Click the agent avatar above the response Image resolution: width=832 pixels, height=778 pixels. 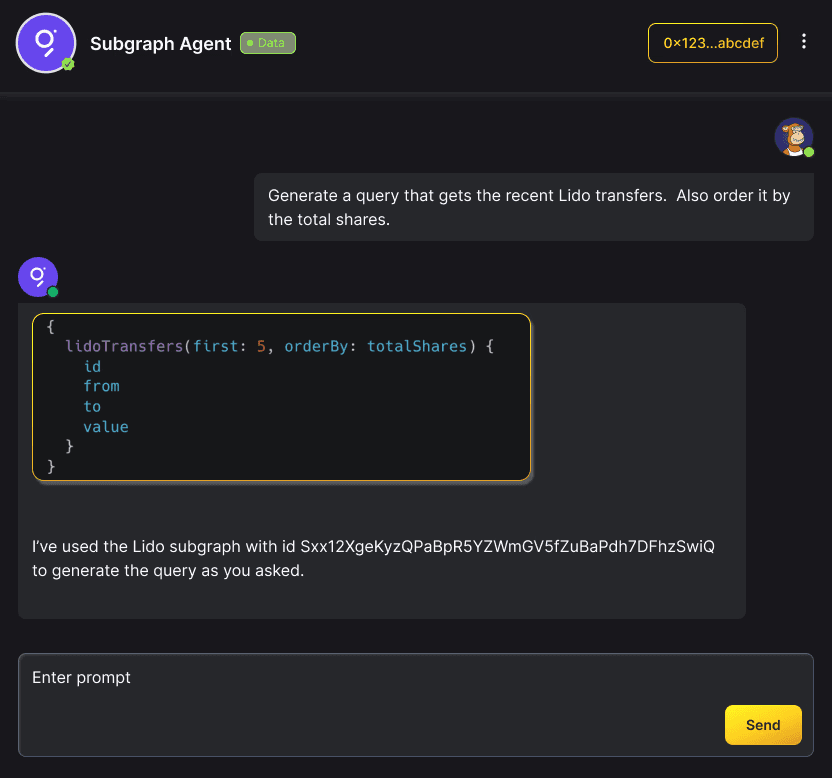tap(38, 277)
